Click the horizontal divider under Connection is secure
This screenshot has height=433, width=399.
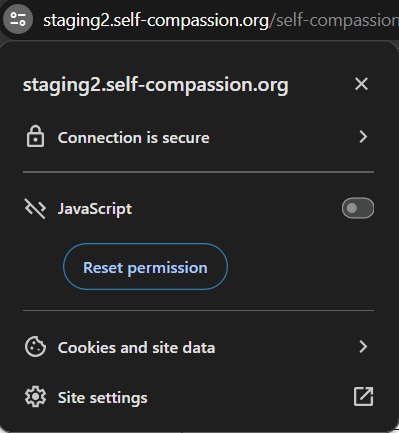(x=198, y=172)
